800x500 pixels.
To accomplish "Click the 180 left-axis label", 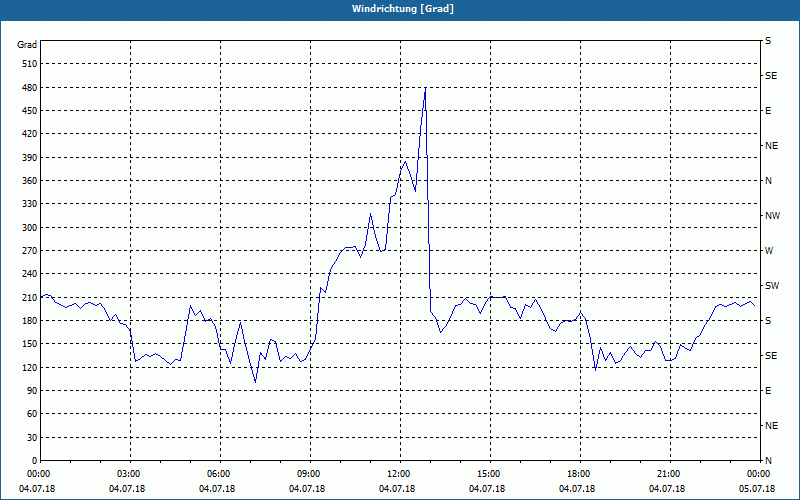I will tap(30, 321).
